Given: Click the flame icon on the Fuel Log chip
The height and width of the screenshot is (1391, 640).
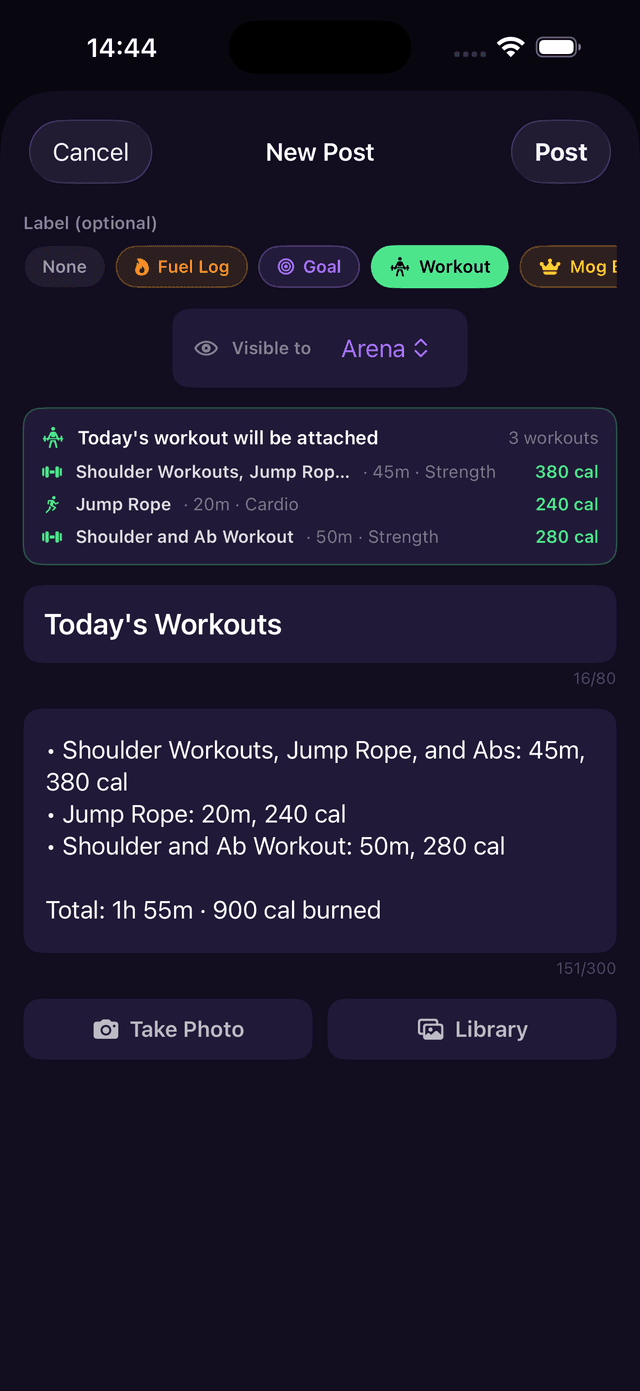Looking at the screenshot, I should point(140,267).
